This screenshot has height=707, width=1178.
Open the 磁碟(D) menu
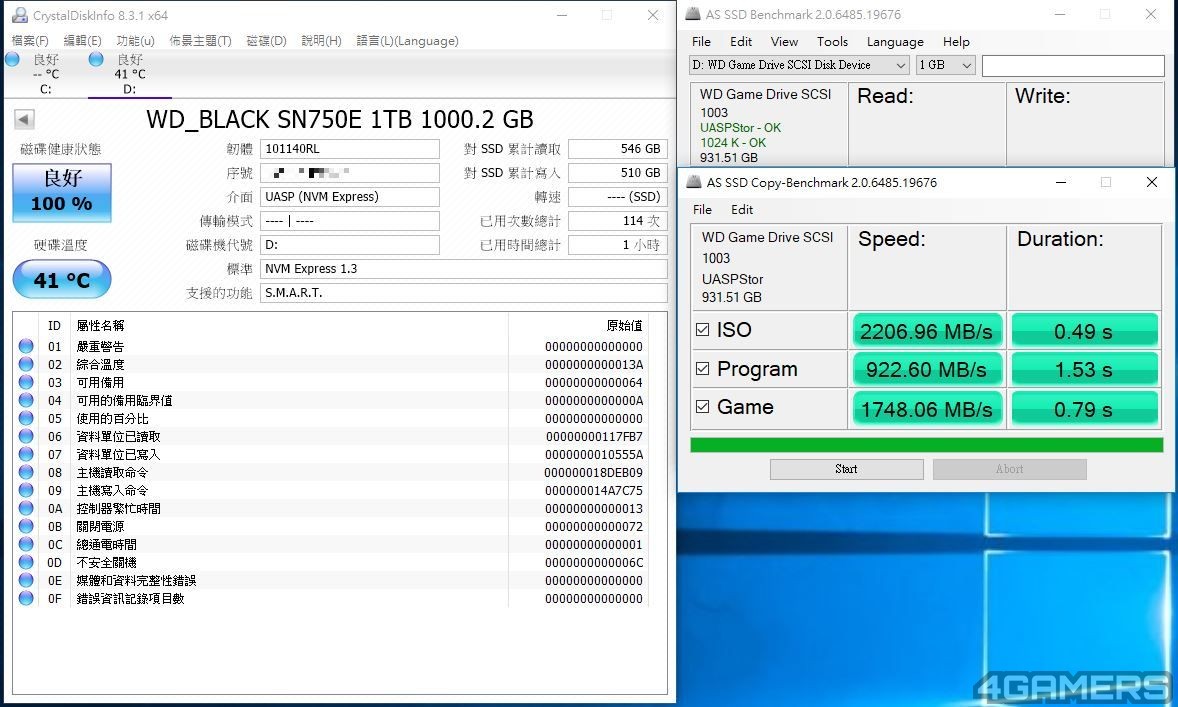point(267,41)
